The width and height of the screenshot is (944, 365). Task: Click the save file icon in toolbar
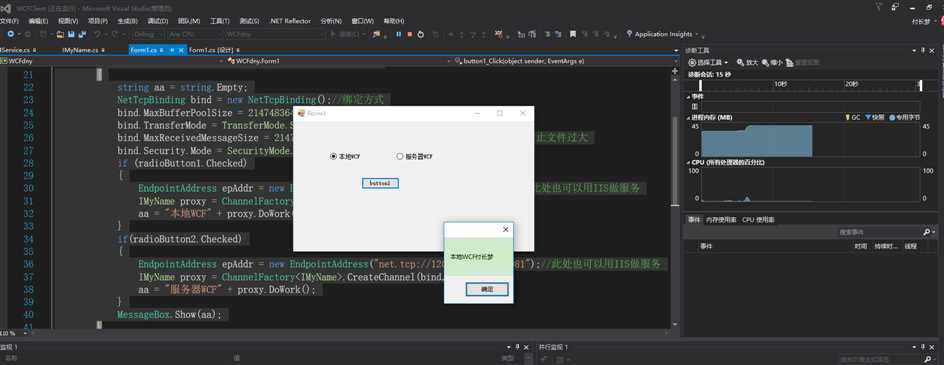[70, 34]
